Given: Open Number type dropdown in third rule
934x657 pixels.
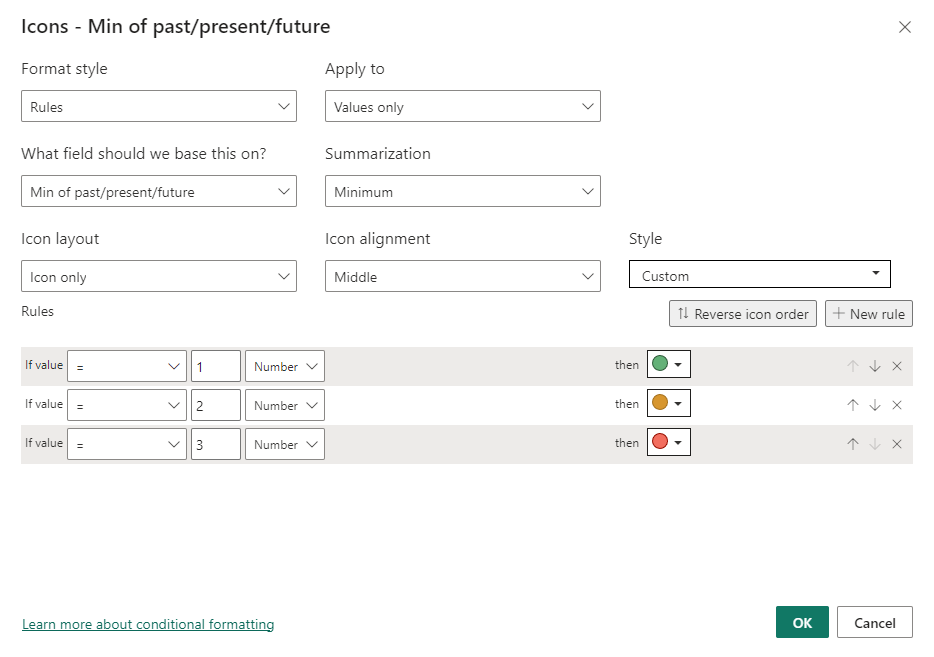Looking at the screenshot, I should click(x=285, y=444).
